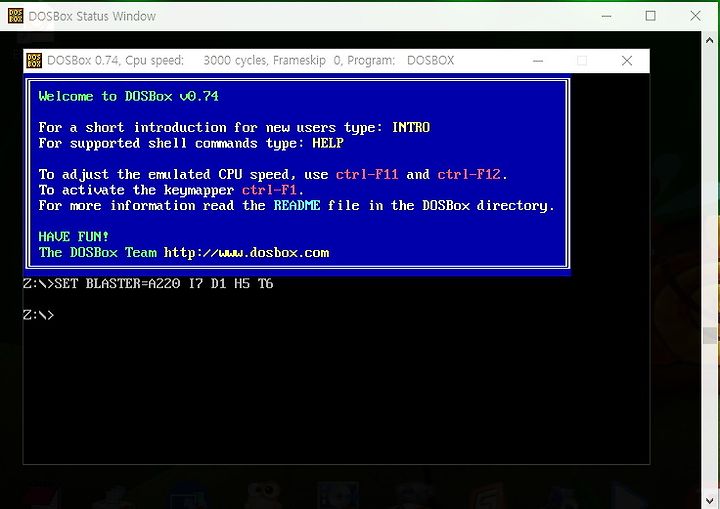The image size is (720, 509).
Task: Click 'Program: DOSBOX' in the title bar
Action: pos(400,61)
